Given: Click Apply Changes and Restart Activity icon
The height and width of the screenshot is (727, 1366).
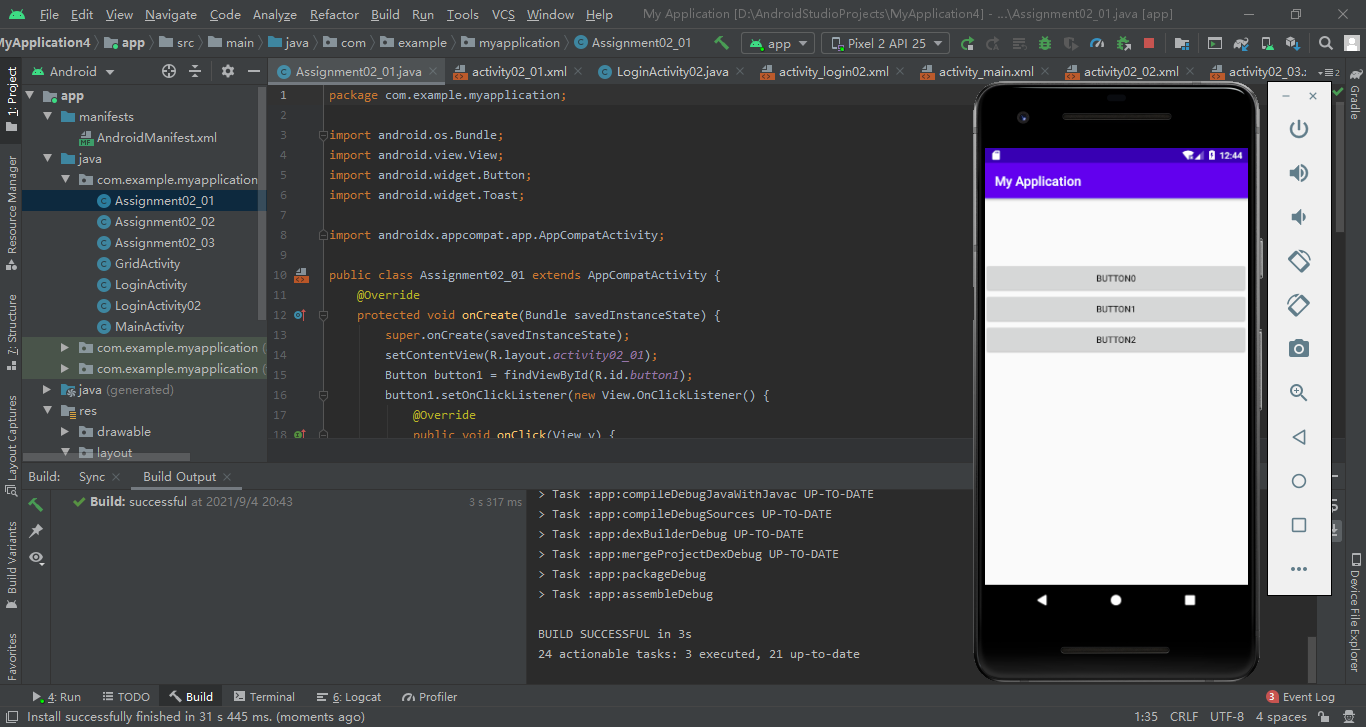Looking at the screenshot, I should 993,43.
